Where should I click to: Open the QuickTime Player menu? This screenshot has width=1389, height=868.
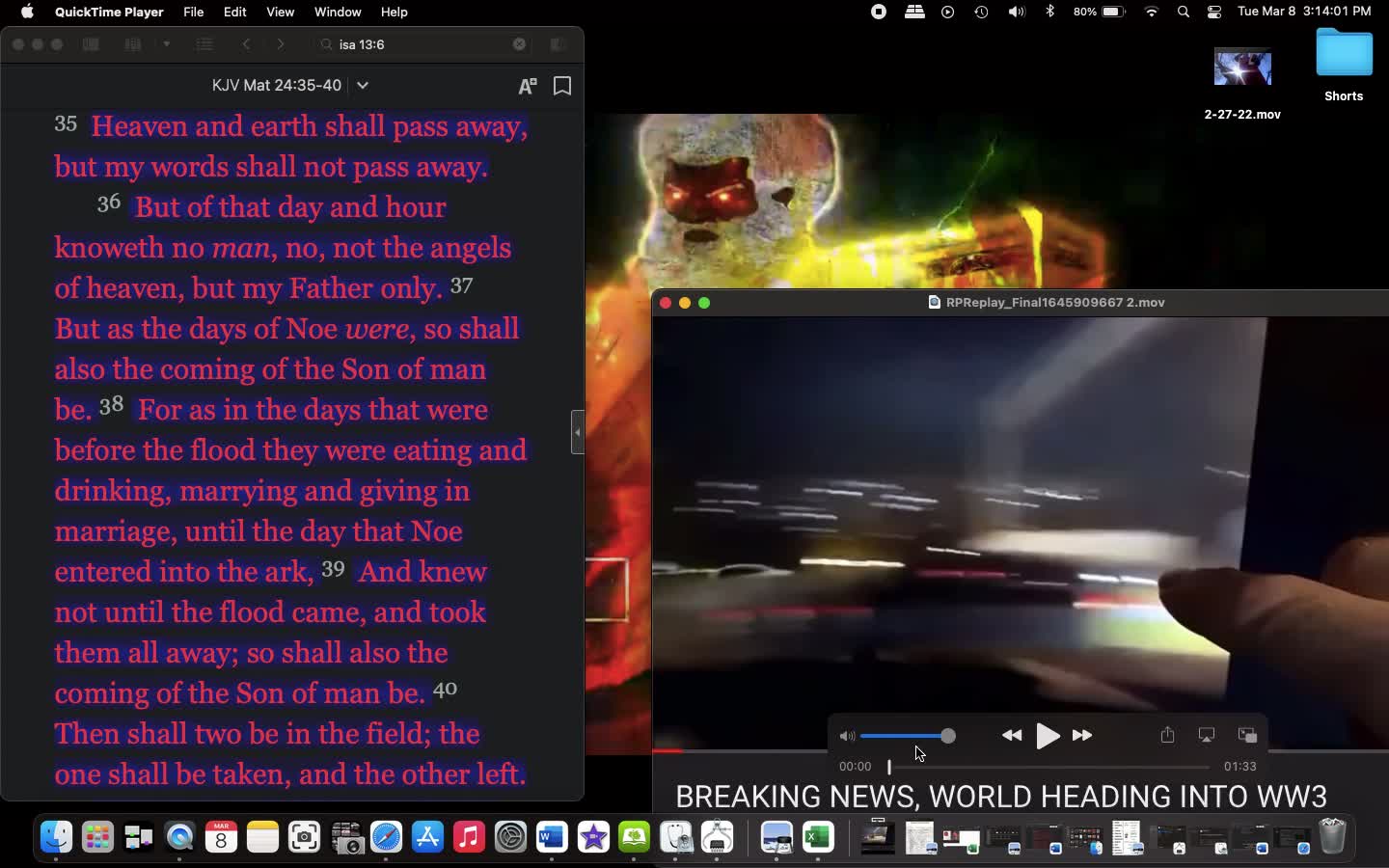[x=109, y=12]
